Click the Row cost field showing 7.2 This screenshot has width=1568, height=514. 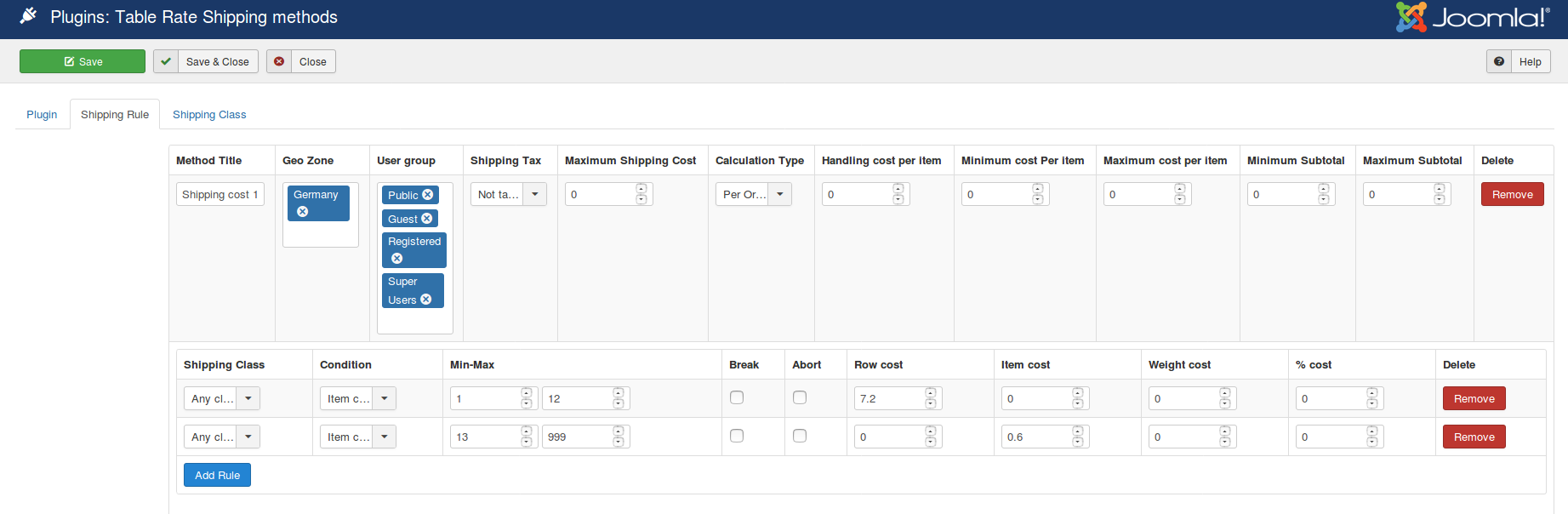pos(889,398)
